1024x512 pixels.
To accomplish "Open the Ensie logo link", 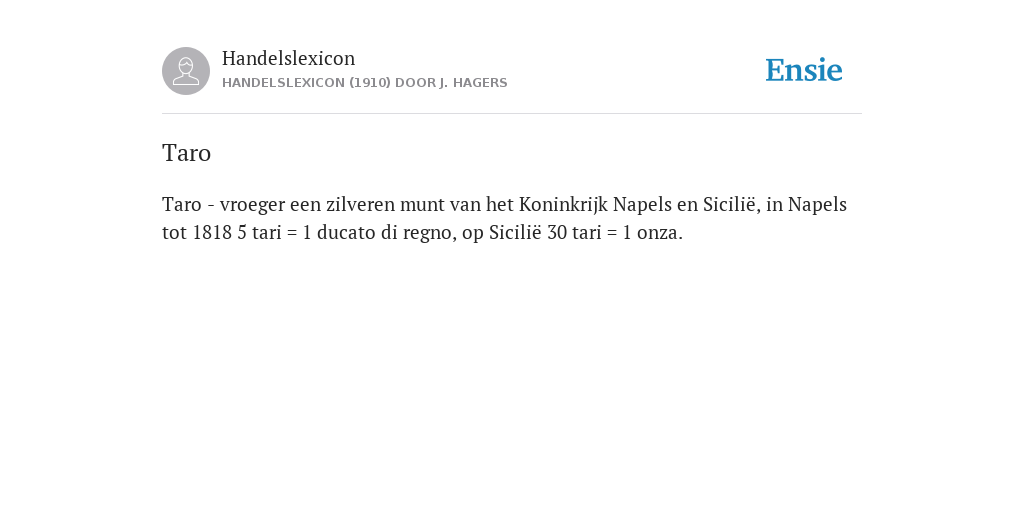I will [x=804, y=70].
